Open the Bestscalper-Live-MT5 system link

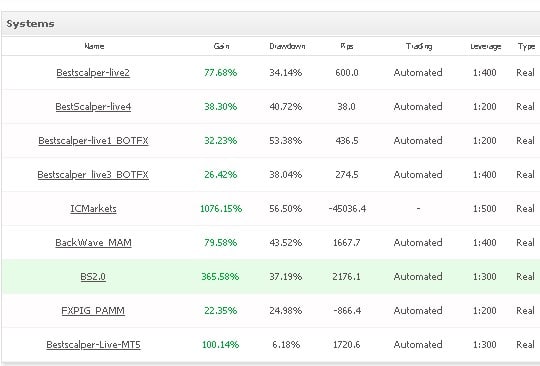[93, 345]
